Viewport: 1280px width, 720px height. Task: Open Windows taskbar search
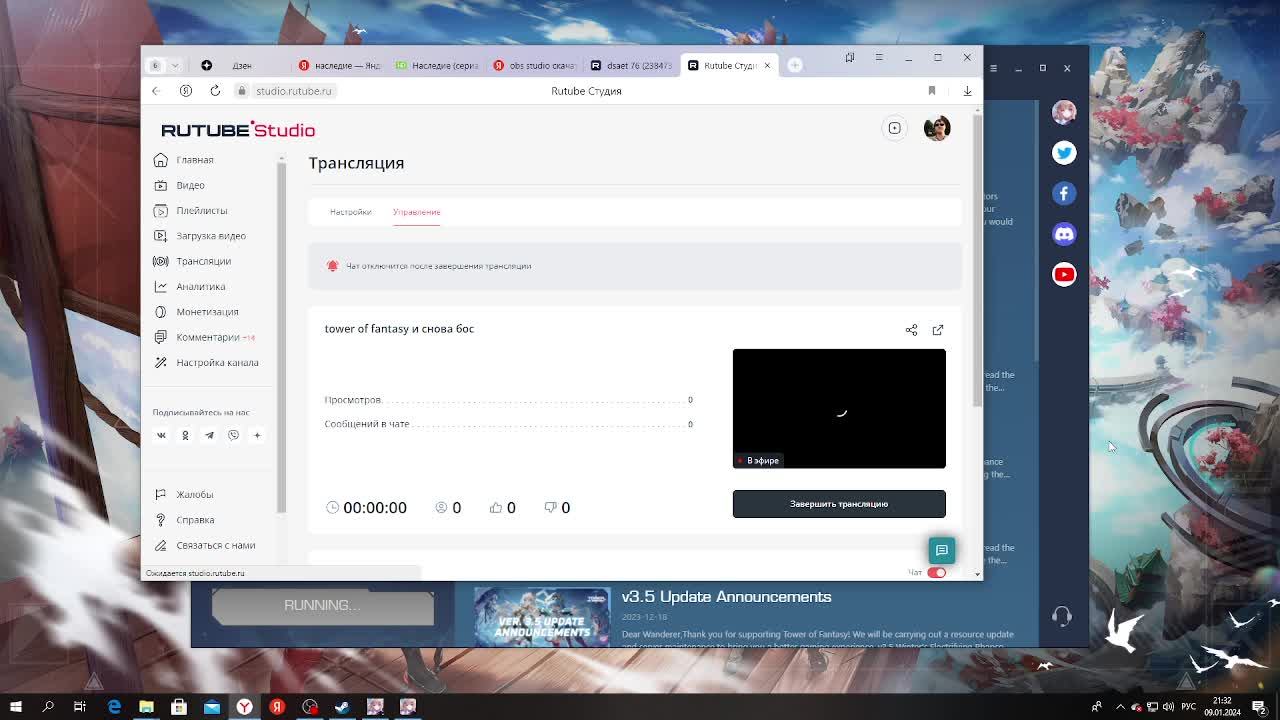click(x=48, y=707)
